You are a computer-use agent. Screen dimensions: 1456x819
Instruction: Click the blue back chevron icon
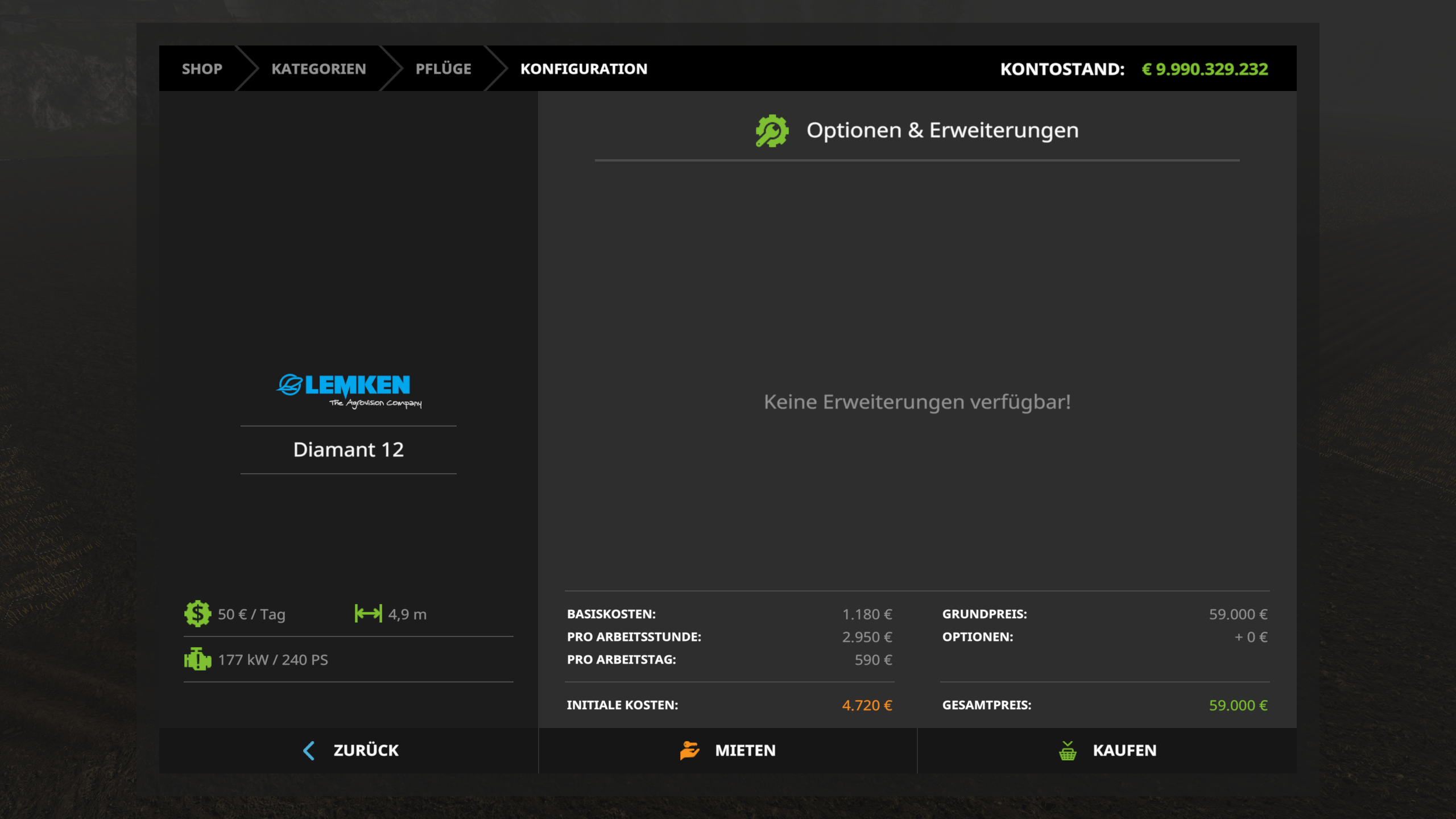pos(309,750)
